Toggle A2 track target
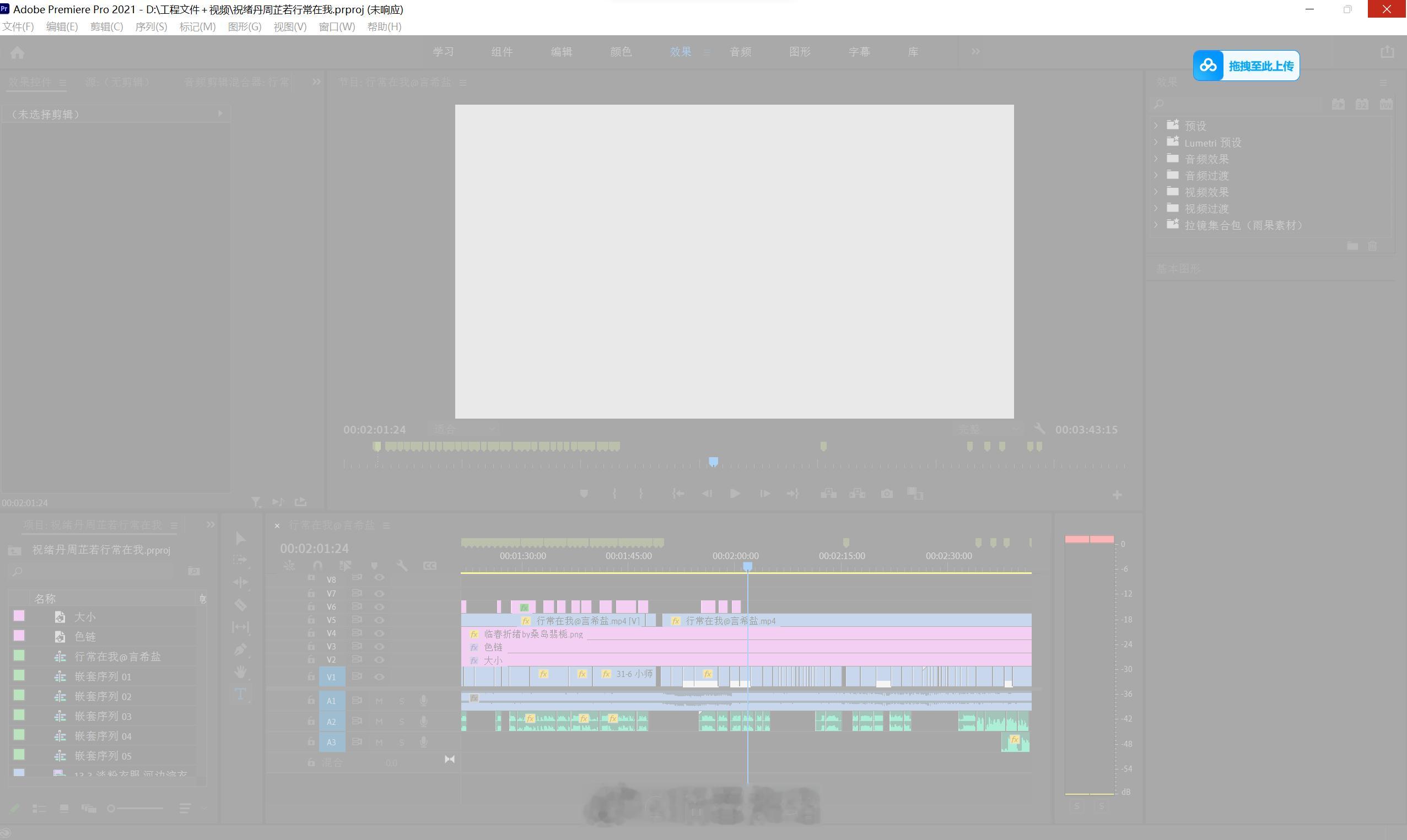The image size is (1407, 840). 331,722
